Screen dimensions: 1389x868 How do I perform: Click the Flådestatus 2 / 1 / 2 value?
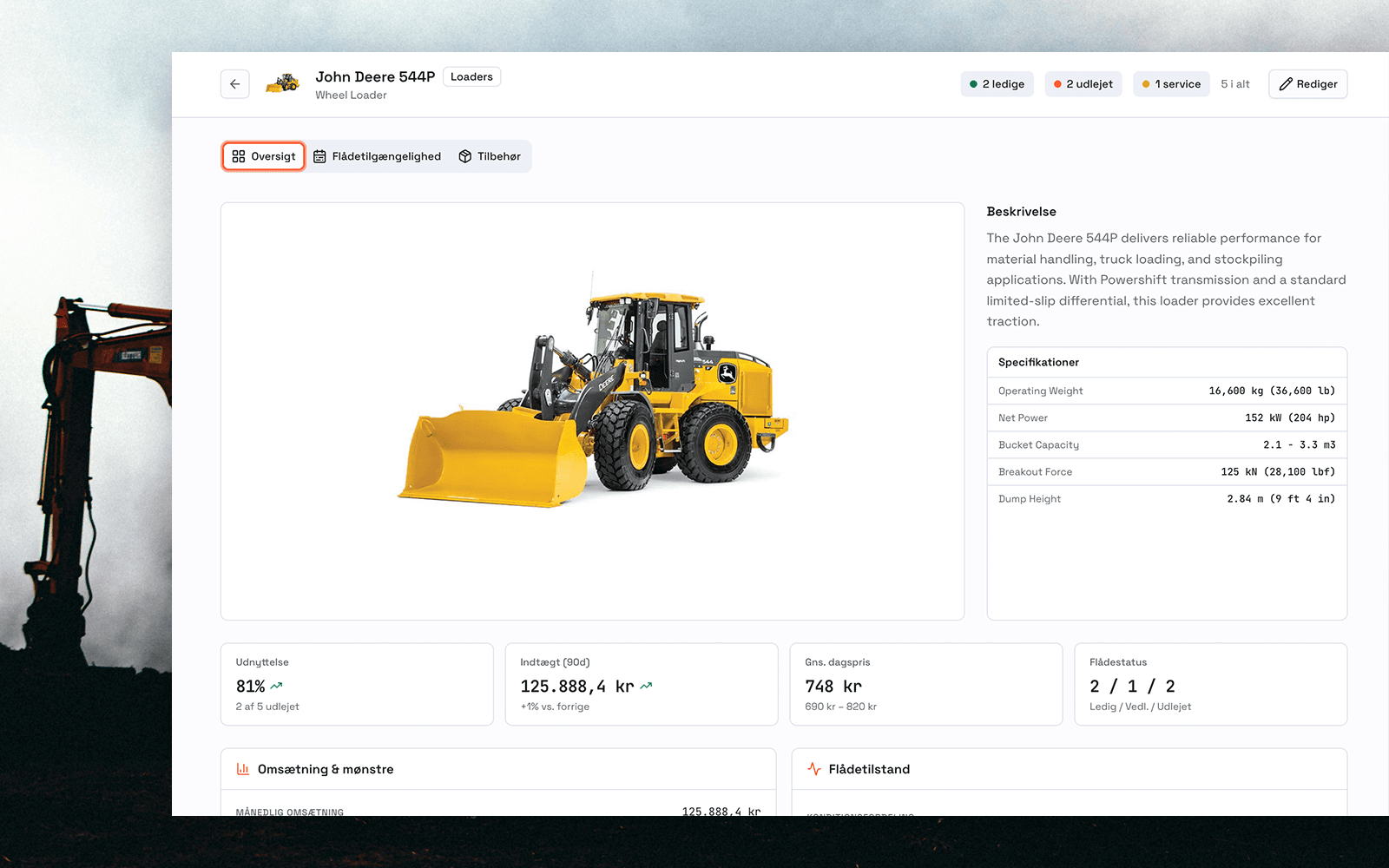1132,686
